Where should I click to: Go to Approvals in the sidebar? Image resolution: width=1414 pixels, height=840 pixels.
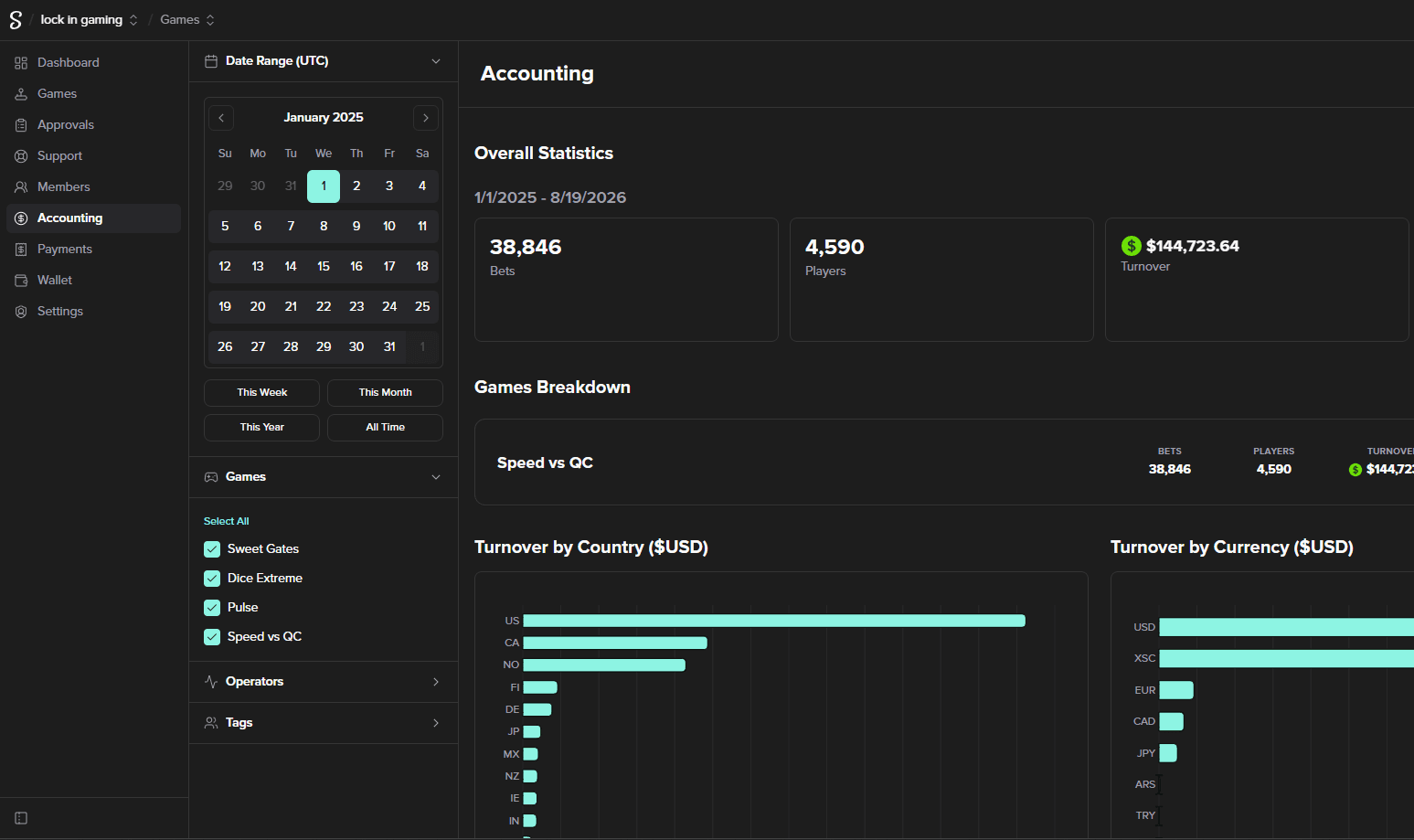[93, 125]
